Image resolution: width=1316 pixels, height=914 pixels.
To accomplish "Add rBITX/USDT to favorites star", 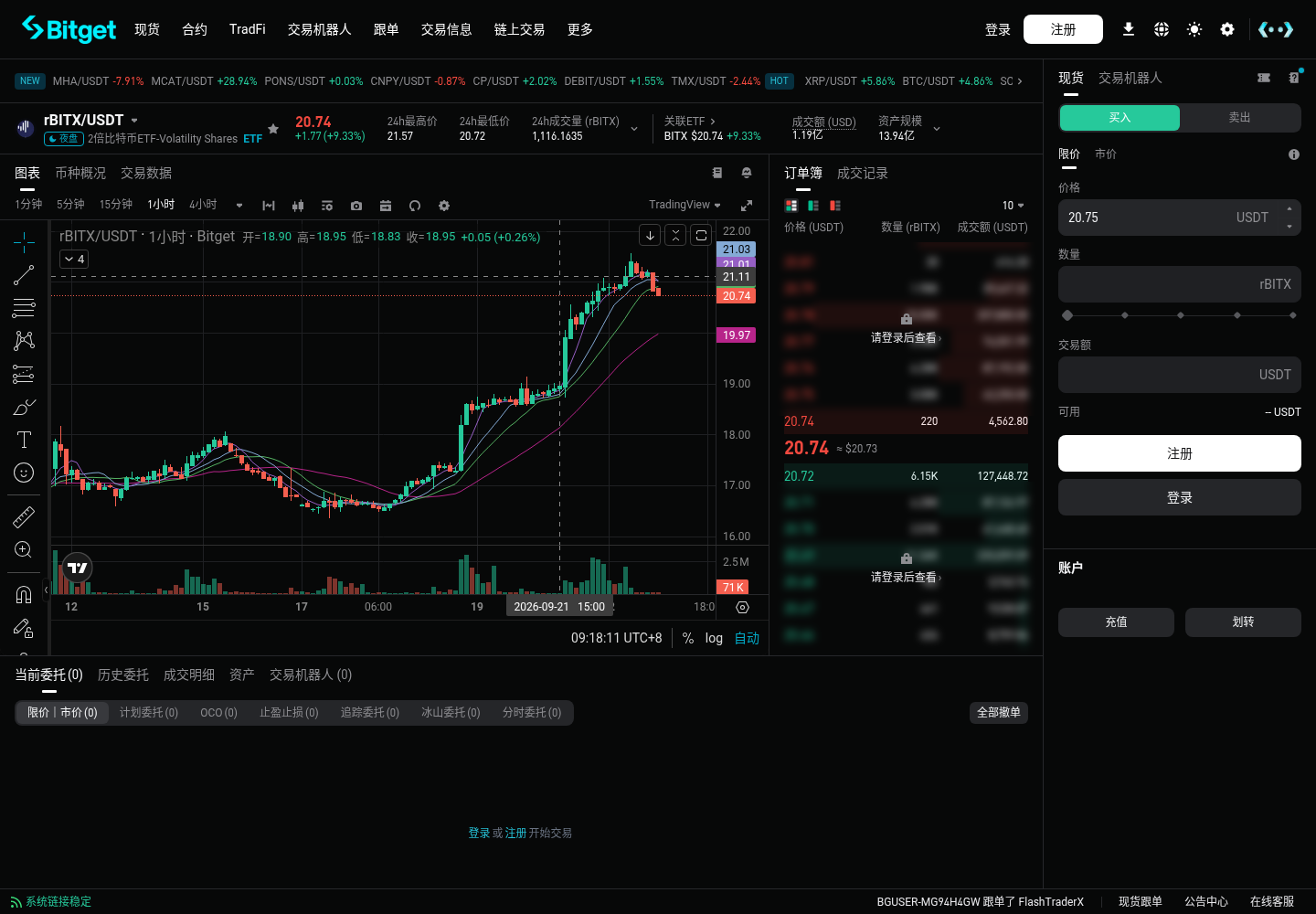I will [273, 129].
